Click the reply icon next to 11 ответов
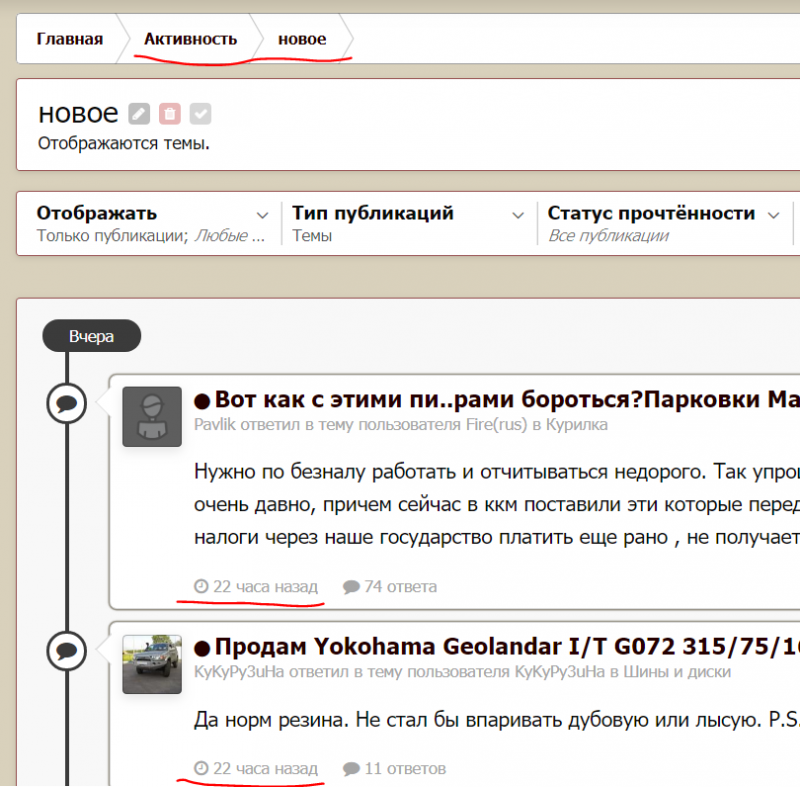Screen dimensions: 800x787 pos(353,768)
